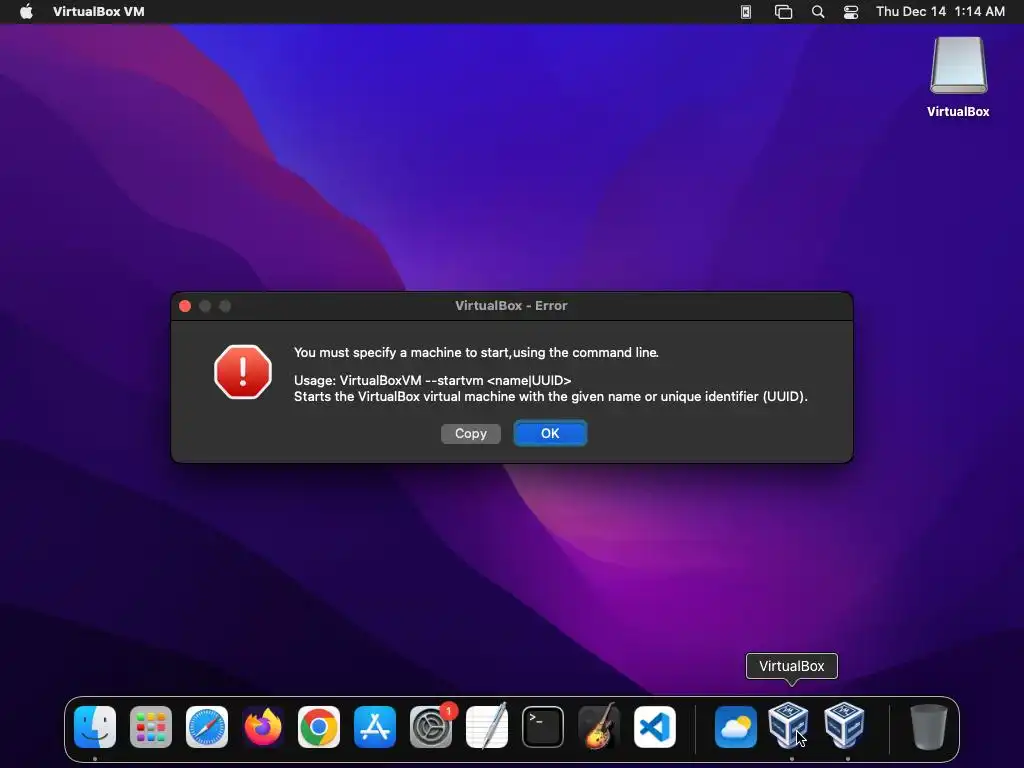The height and width of the screenshot is (768, 1024).
Task: Click the date and time in menu bar
Action: coord(940,12)
